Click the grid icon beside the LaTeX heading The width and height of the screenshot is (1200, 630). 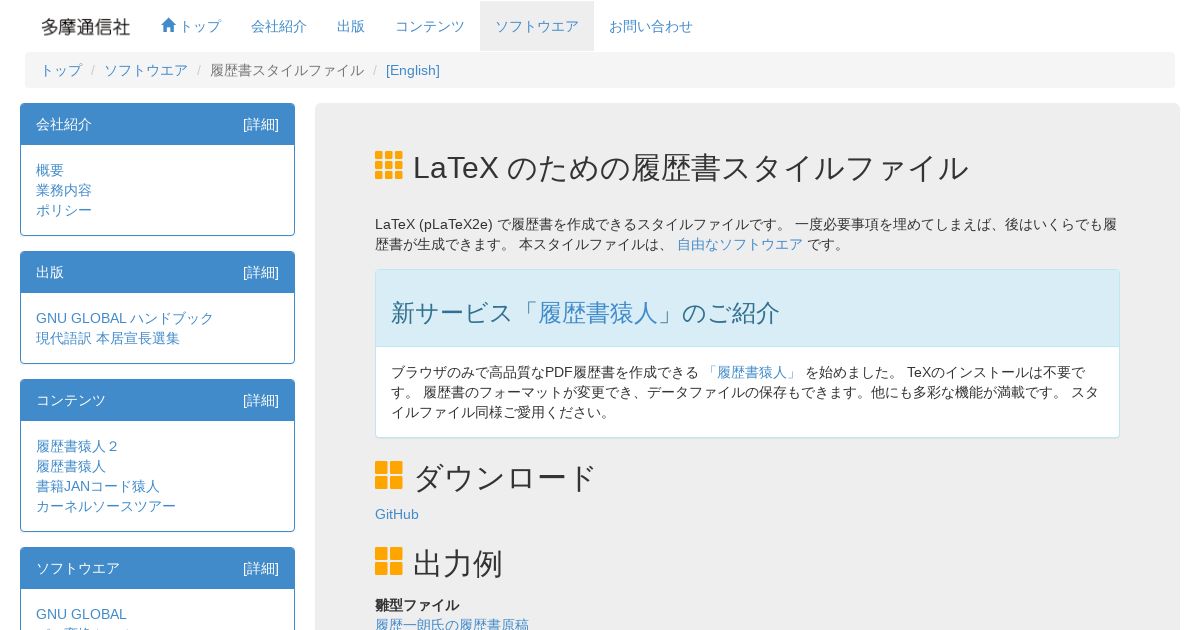coord(389,165)
